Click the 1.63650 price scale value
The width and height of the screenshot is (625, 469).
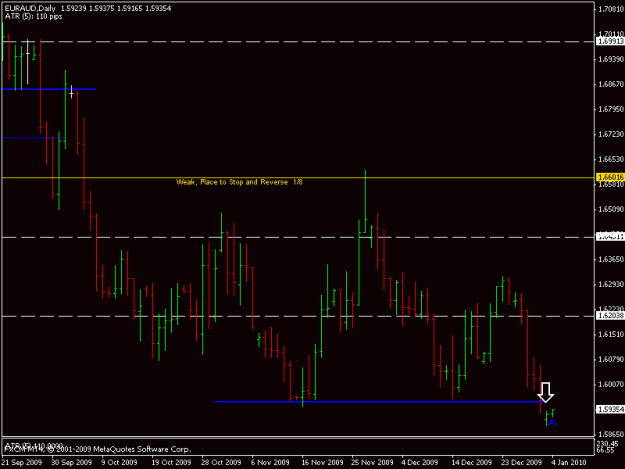[611, 259]
